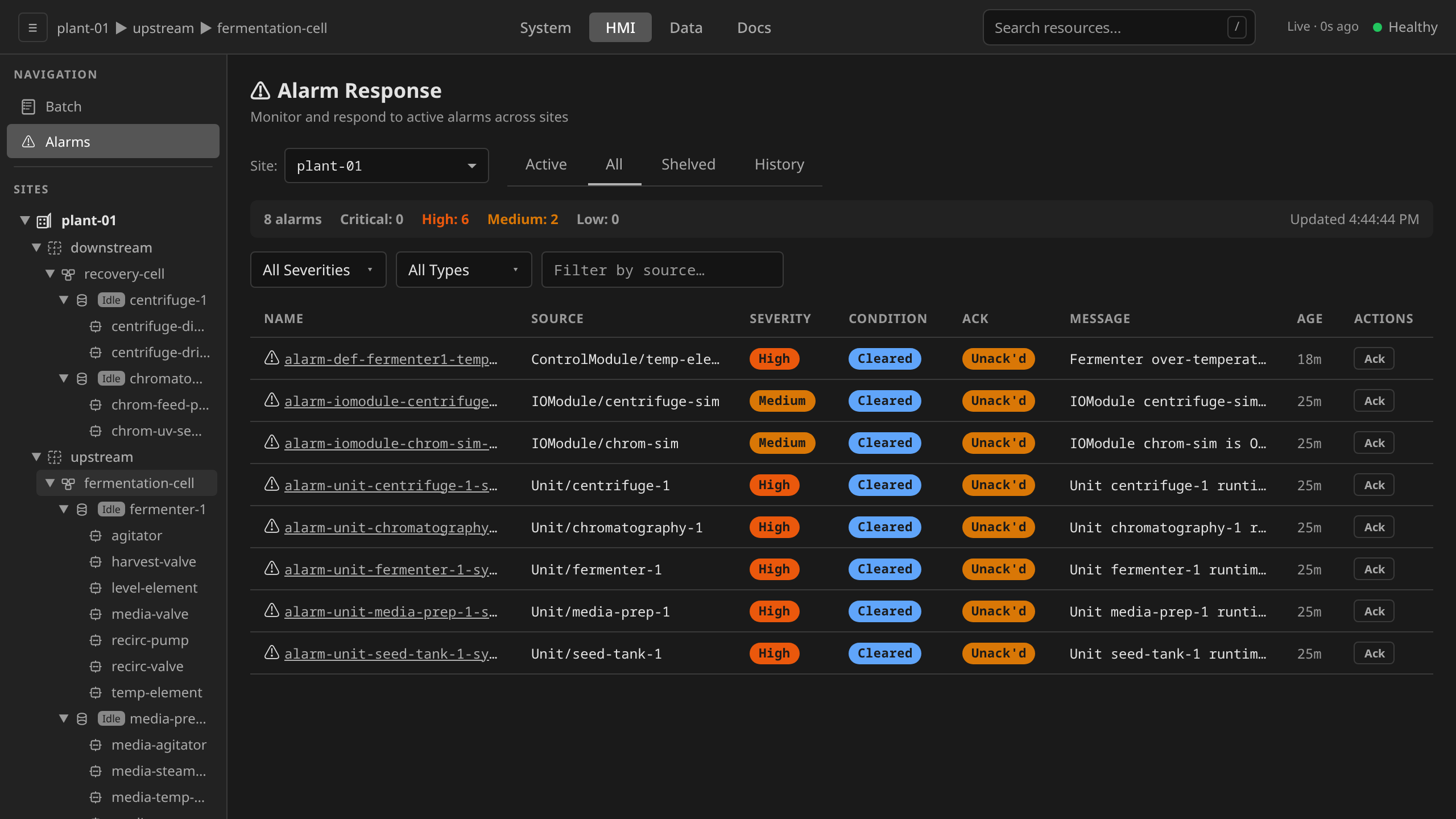Viewport: 1456px width, 819px height.
Task: Open the All Types dropdown
Action: [464, 270]
